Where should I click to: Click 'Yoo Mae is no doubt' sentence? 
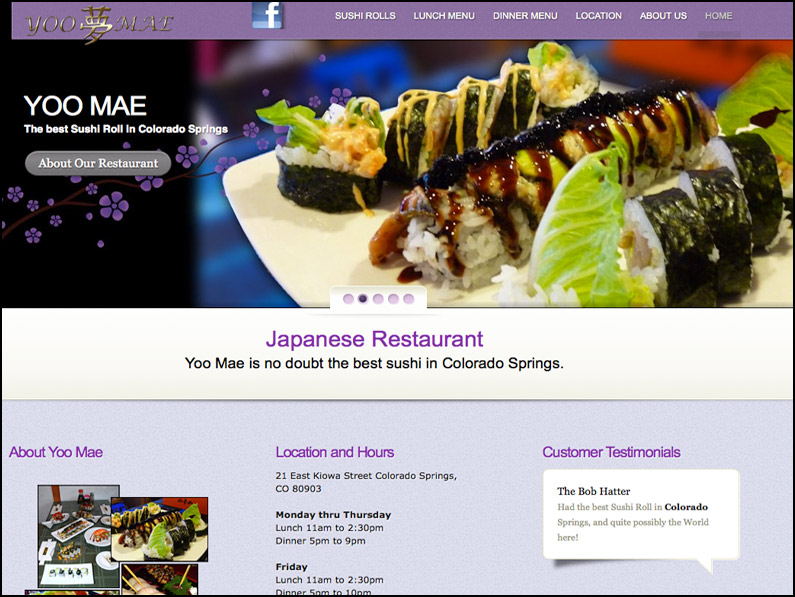[374, 363]
